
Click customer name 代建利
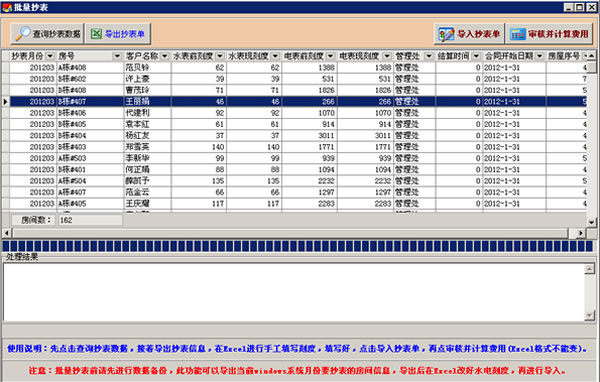click(137, 113)
